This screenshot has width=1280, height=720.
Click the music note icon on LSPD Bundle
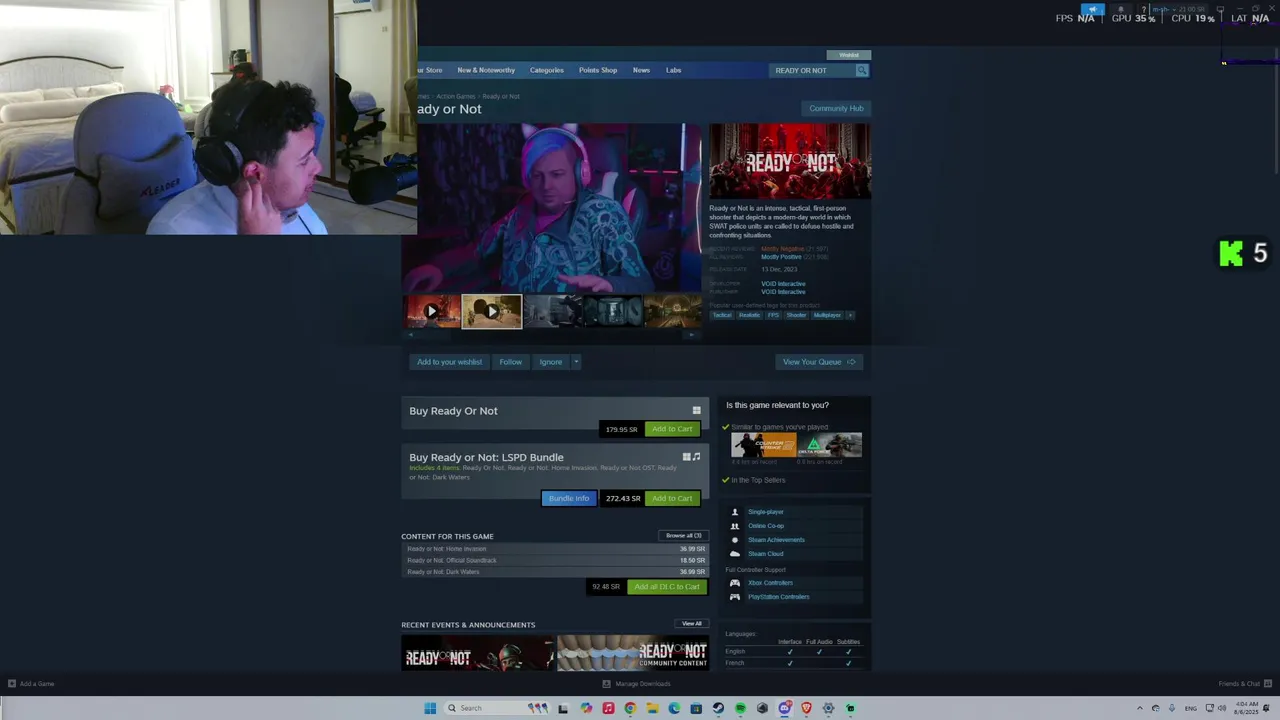point(696,457)
